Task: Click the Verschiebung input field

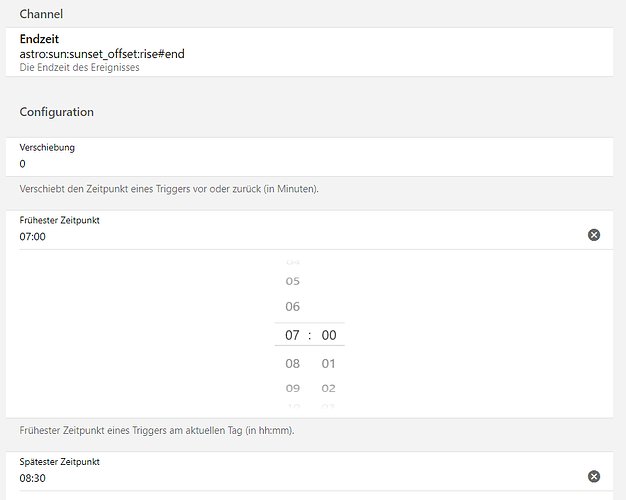Action: point(300,164)
